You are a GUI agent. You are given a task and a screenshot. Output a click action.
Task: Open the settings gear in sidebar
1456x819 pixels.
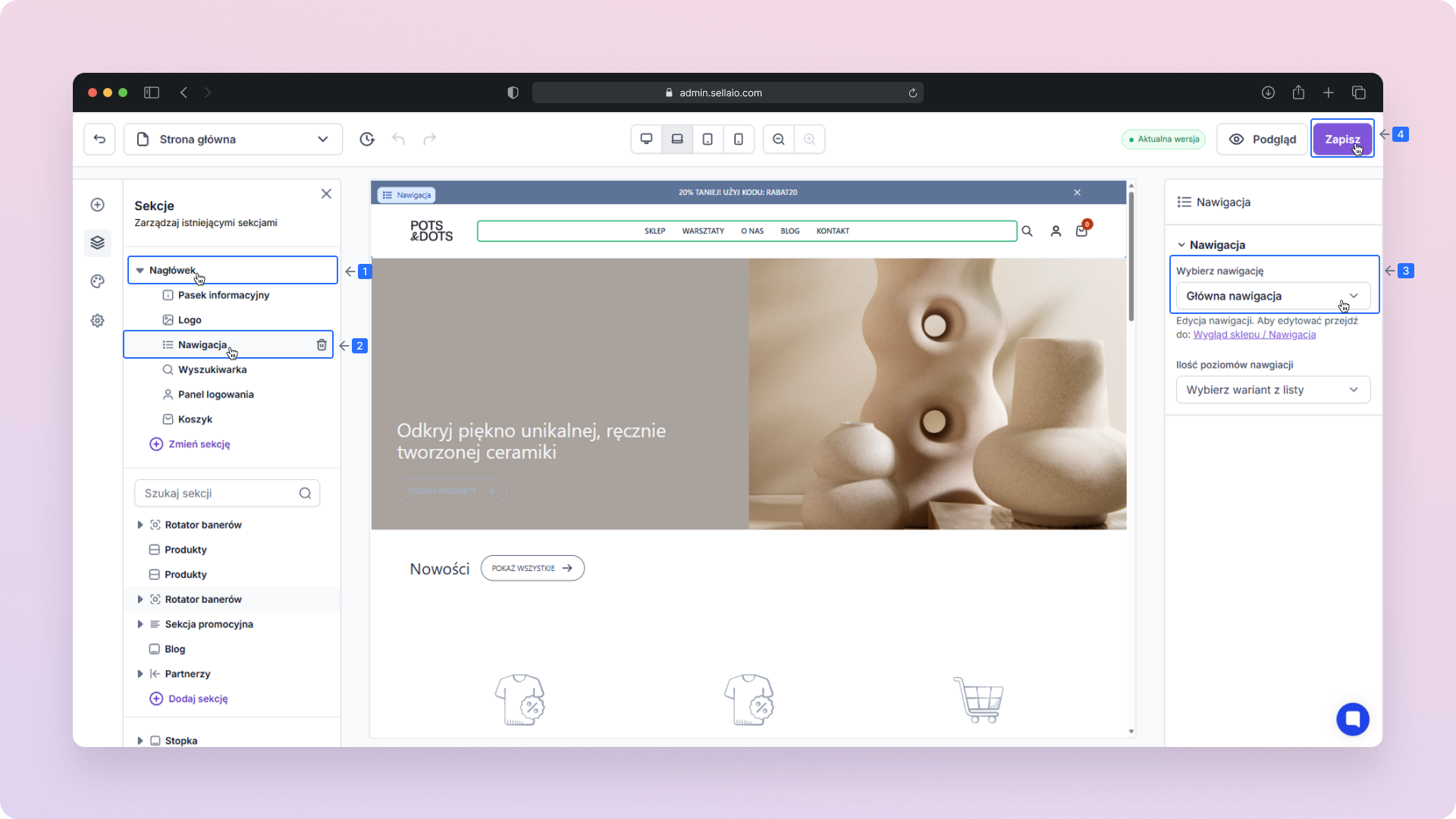97,321
